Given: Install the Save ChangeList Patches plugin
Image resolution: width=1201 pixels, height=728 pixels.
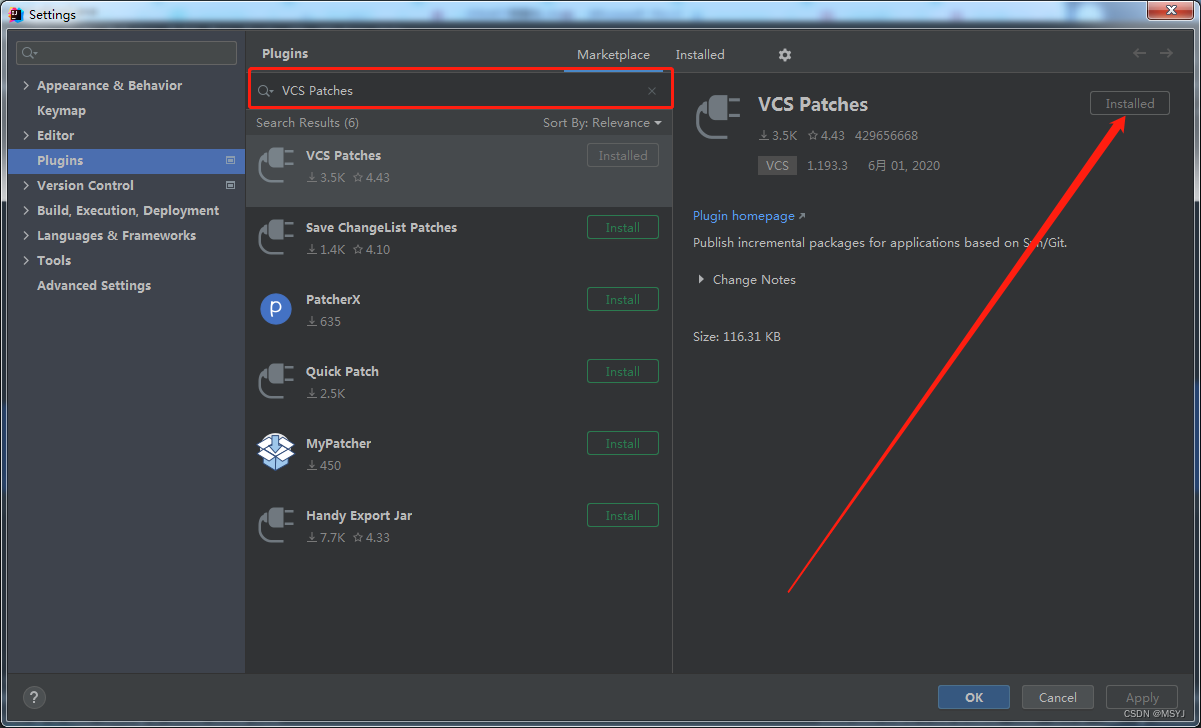Looking at the screenshot, I should pyautogui.click(x=622, y=227).
